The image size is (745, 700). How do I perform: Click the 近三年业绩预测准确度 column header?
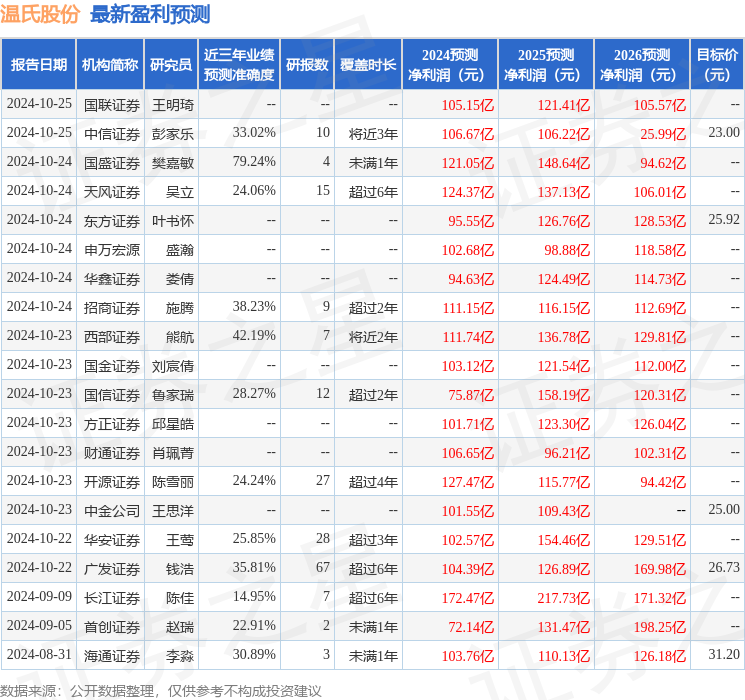(x=239, y=64)
